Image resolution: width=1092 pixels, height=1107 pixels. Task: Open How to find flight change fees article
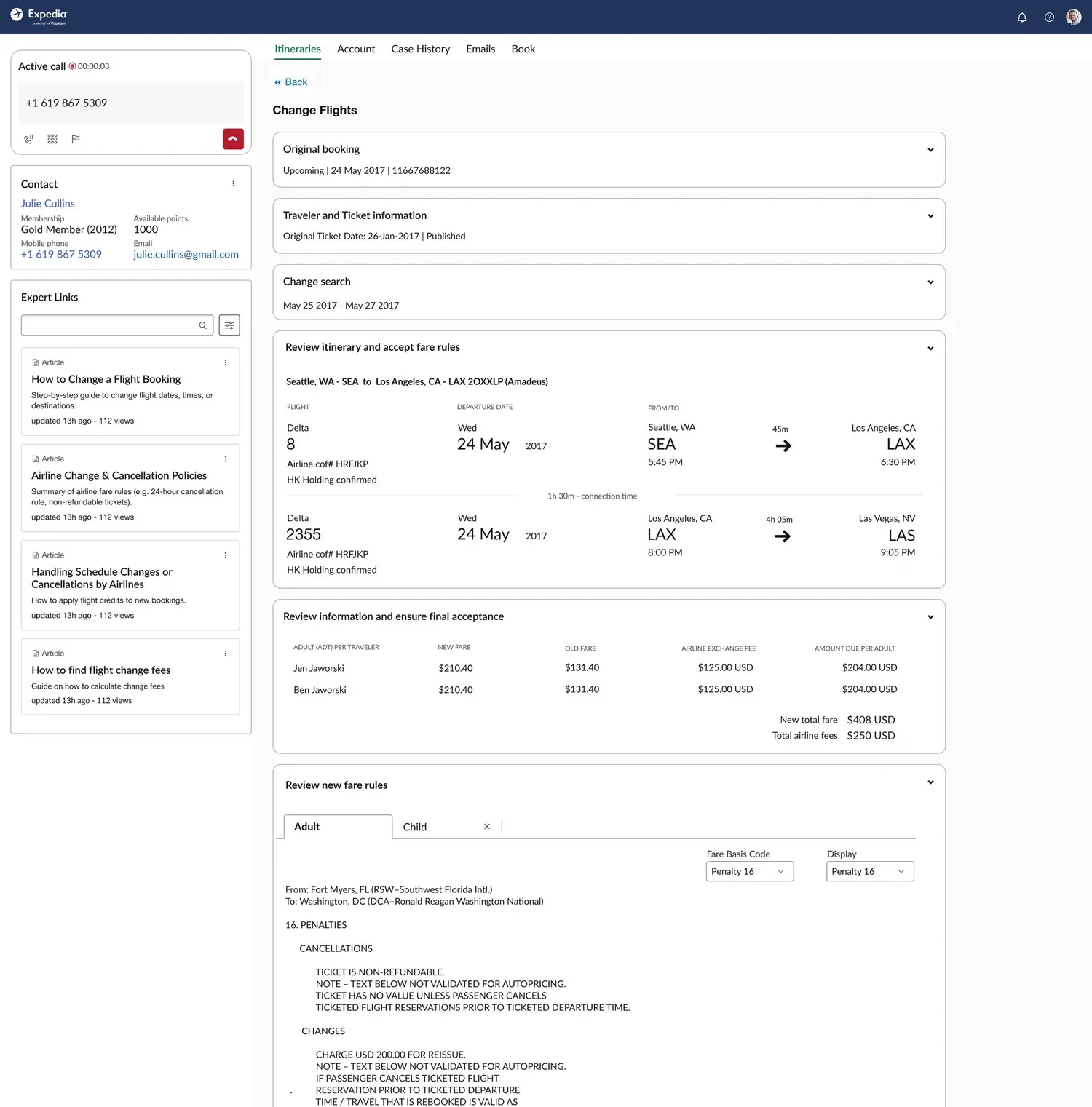click(101, 670)
